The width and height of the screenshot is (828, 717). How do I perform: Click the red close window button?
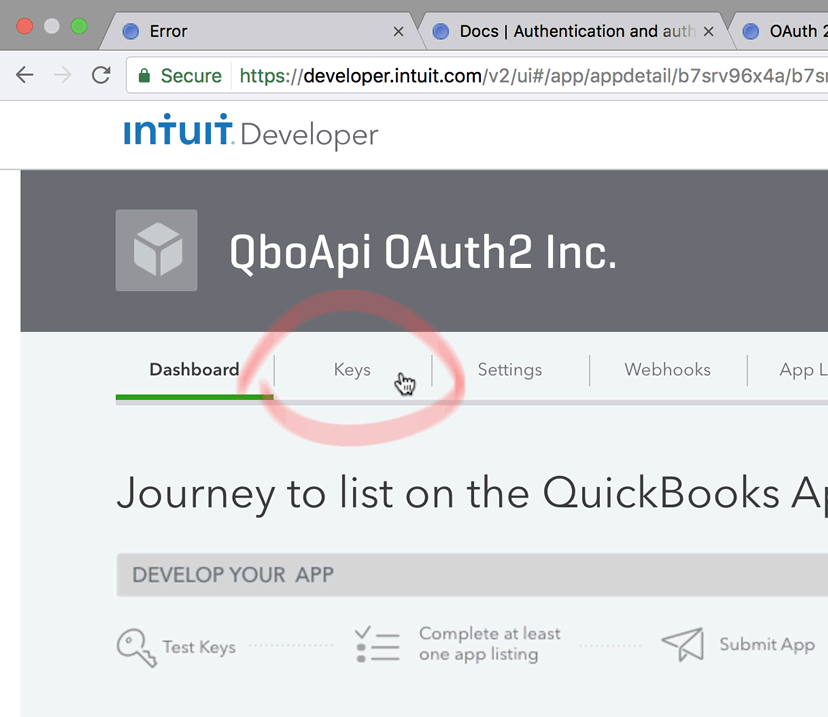click(x=24, y=26)
